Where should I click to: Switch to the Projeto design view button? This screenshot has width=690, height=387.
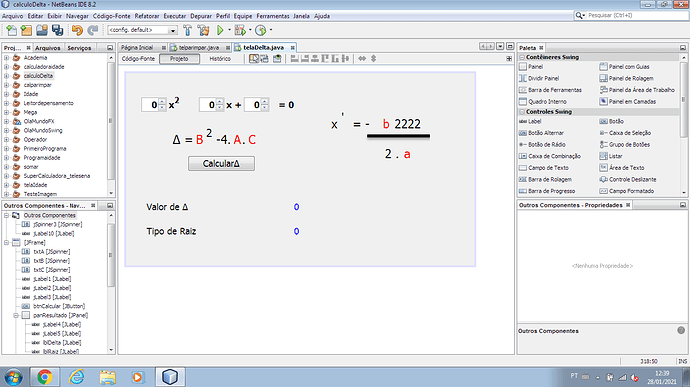179,59
